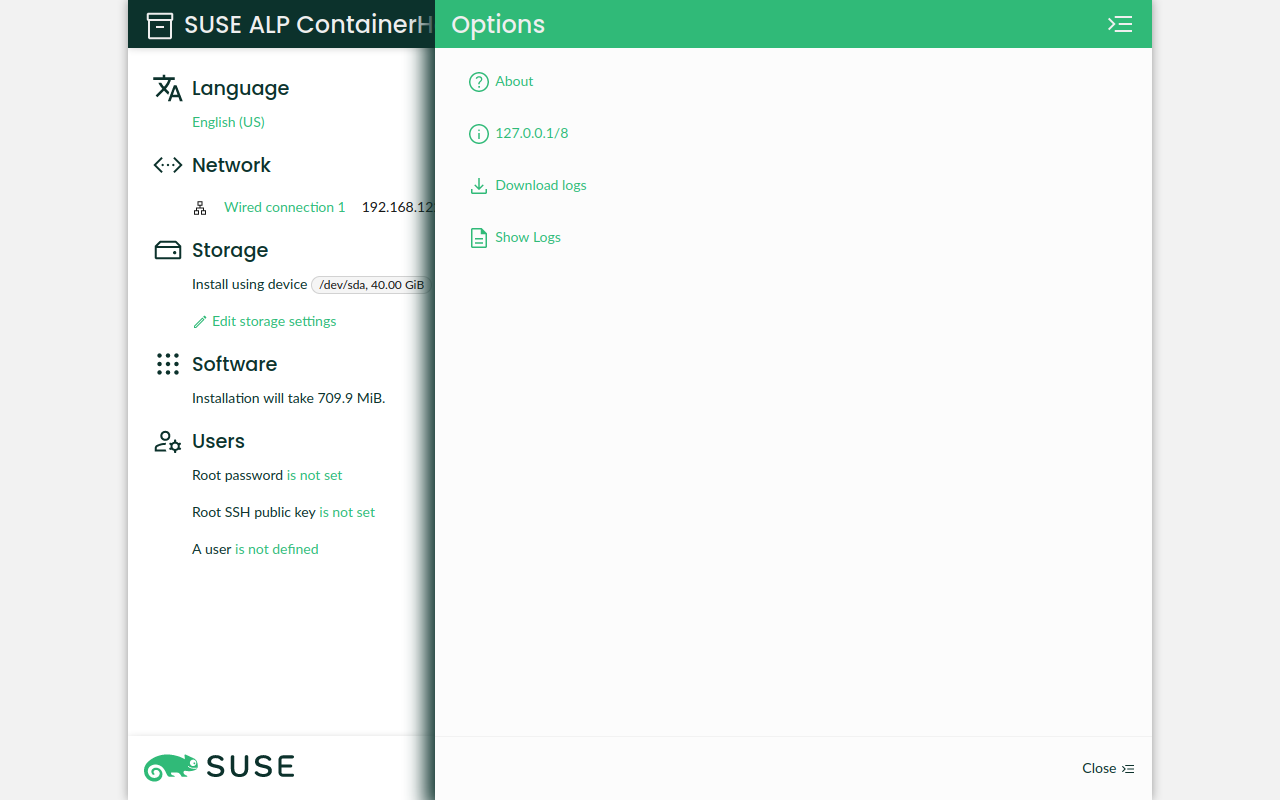The height and width of the screenshot is (800, 1280).
Task: Collapse the Options sidebar via header icon
Action: 1120,24
